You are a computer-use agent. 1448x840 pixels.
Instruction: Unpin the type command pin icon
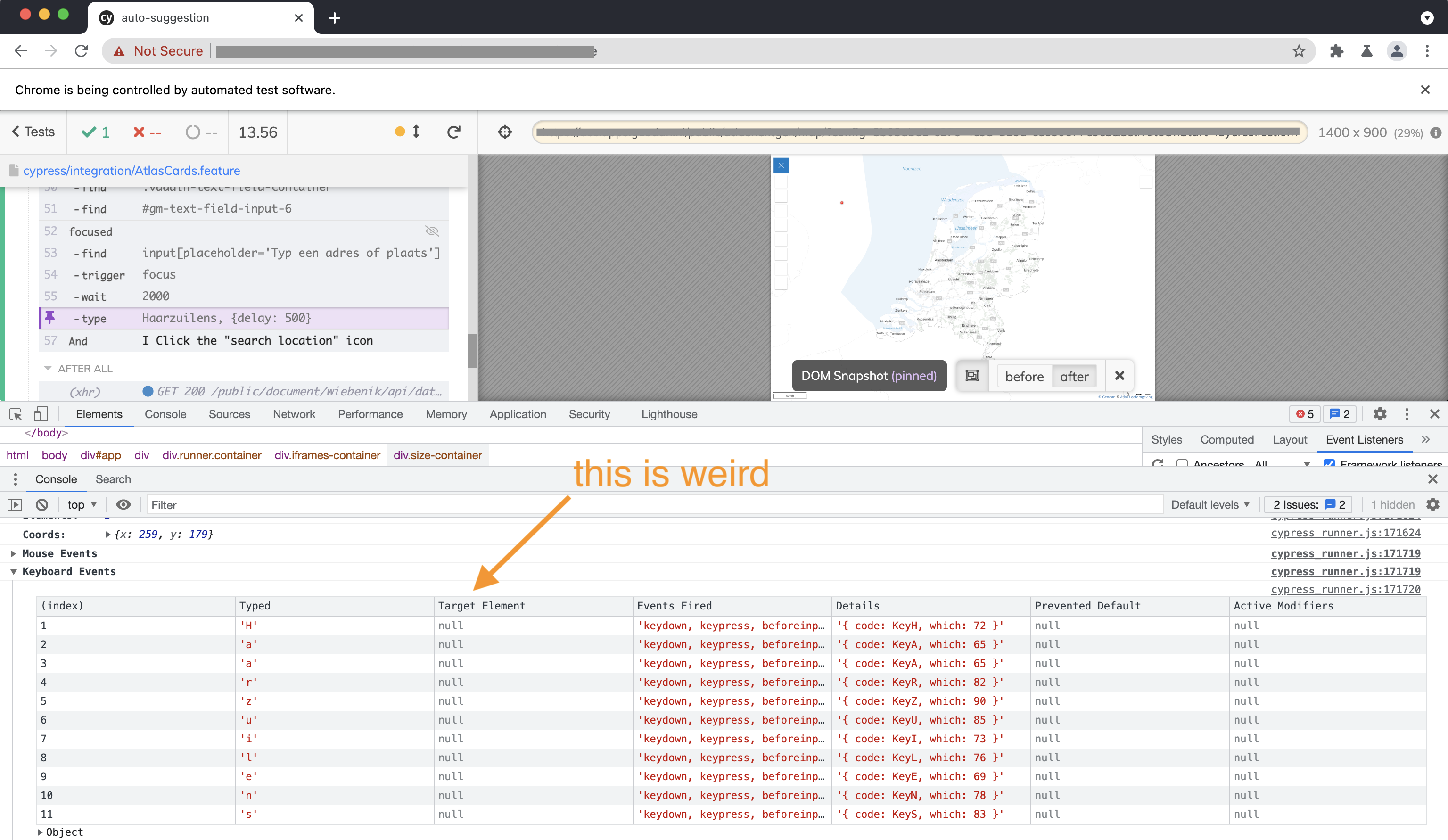(49, 317)
